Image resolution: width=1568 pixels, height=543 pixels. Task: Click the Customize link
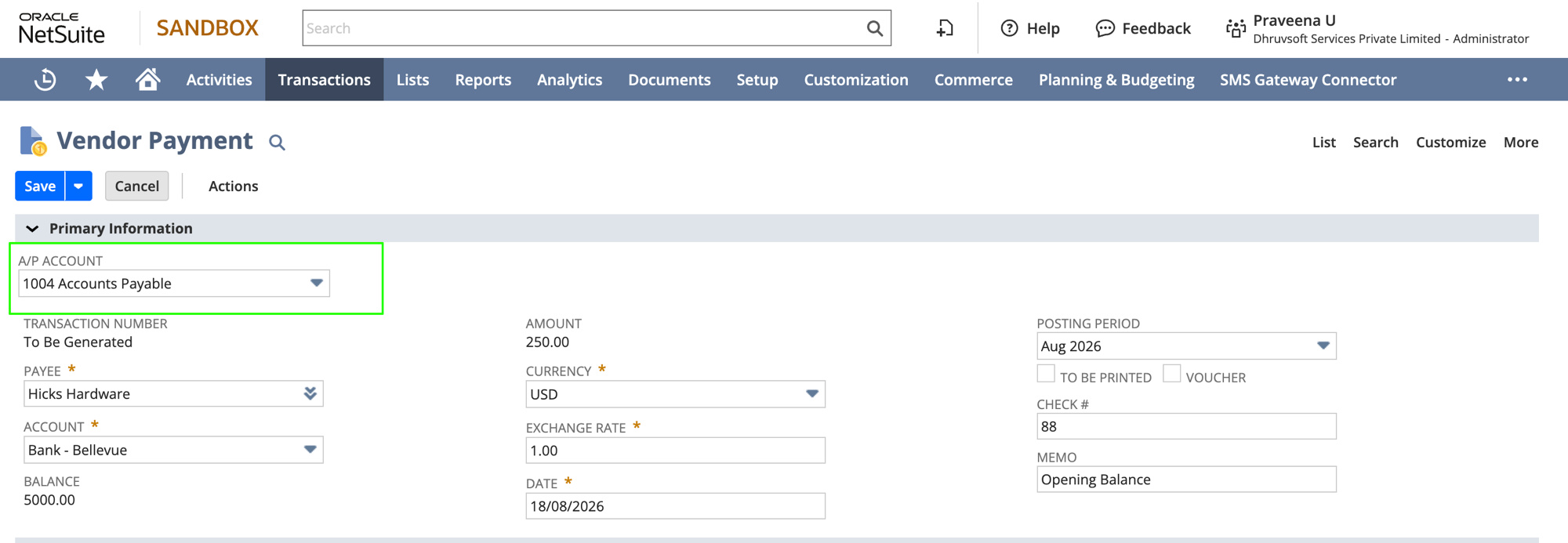(1450, 142)
